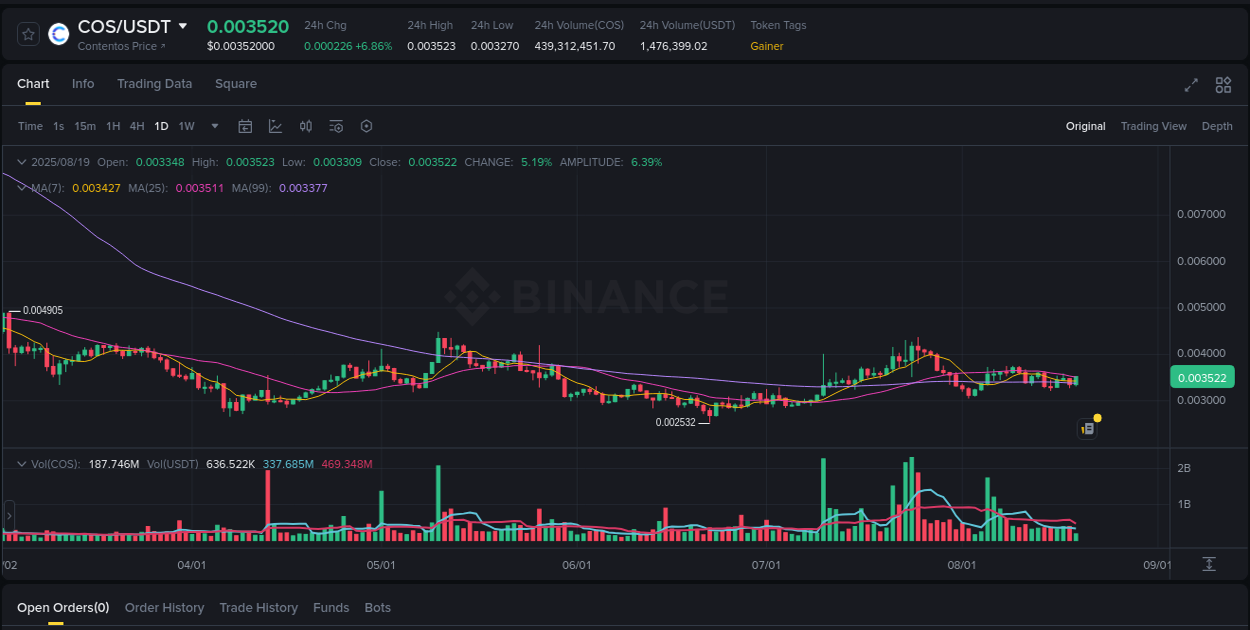Toggle auto-scale with the axis icon
The image size is (1250, 630).
click(1208, 564)
